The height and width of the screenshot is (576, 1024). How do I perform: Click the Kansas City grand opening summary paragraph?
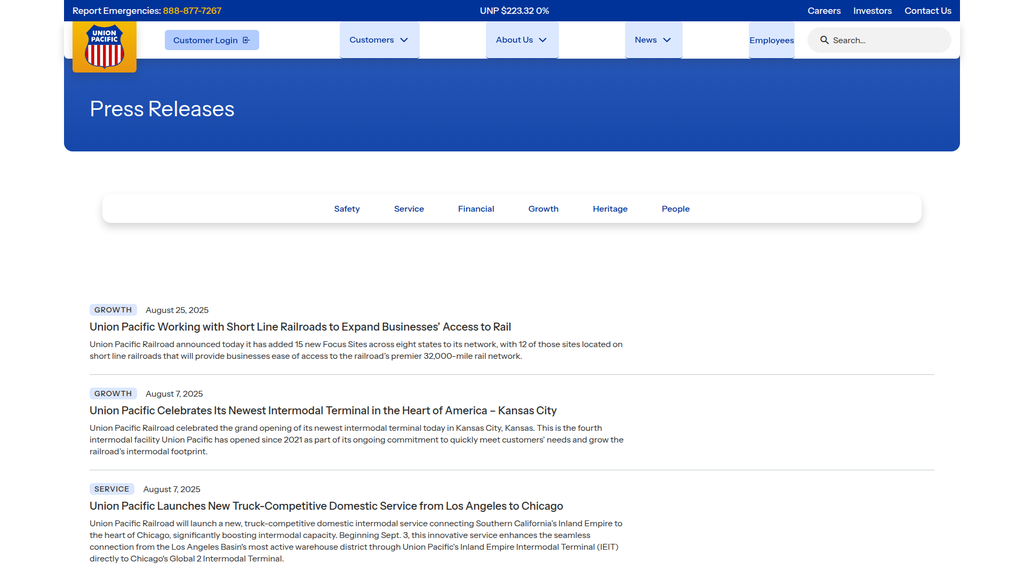tap(357, 440)
